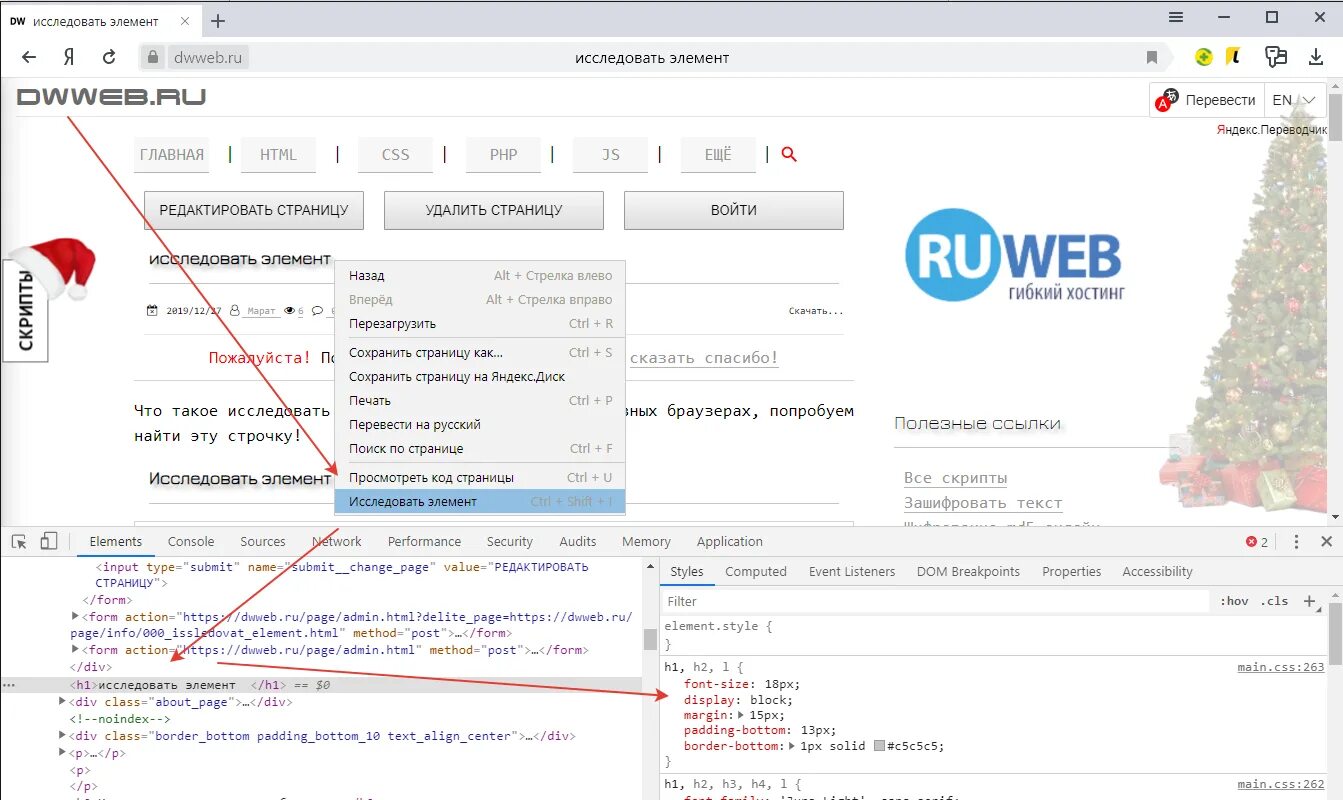Expand the div class about_page node
This screenshot has width=1343, height=800.
tap(63, 702)
